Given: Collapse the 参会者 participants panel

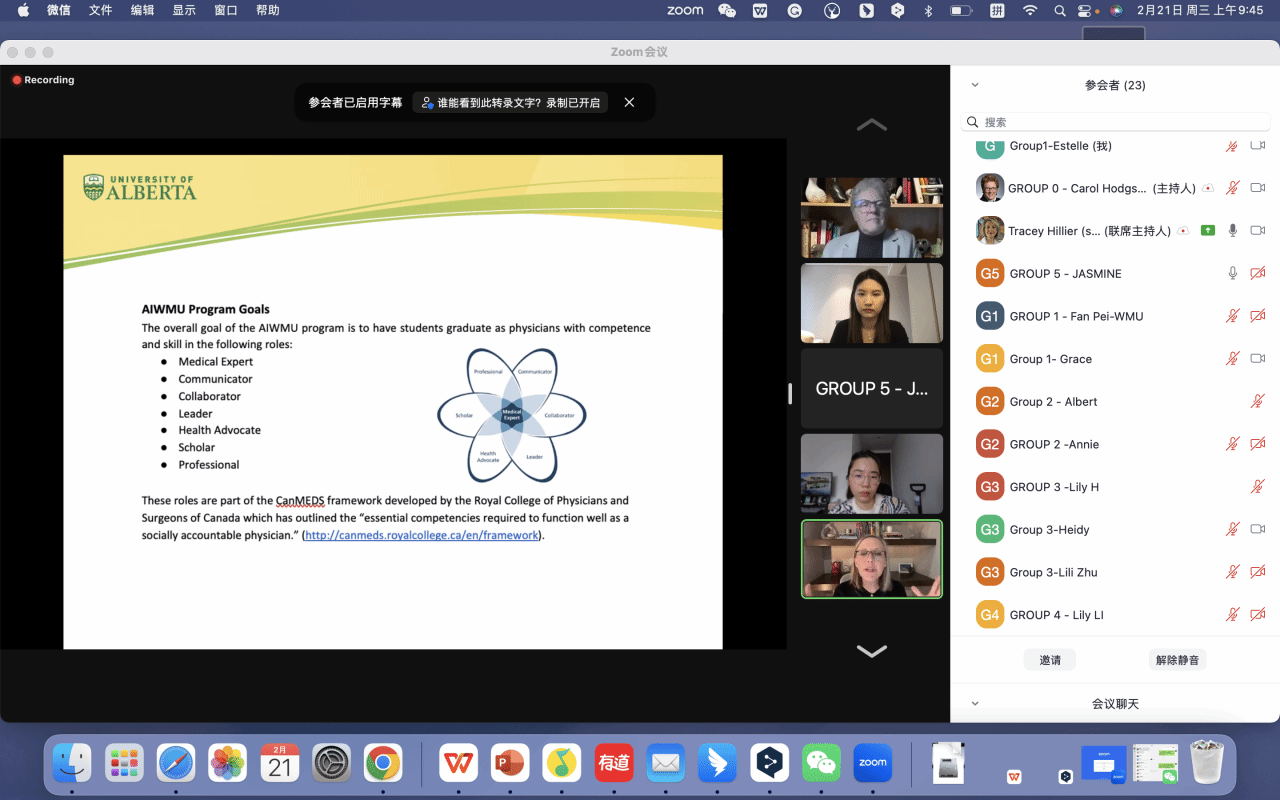Looking at the screenshot, I should click(975, 85).
